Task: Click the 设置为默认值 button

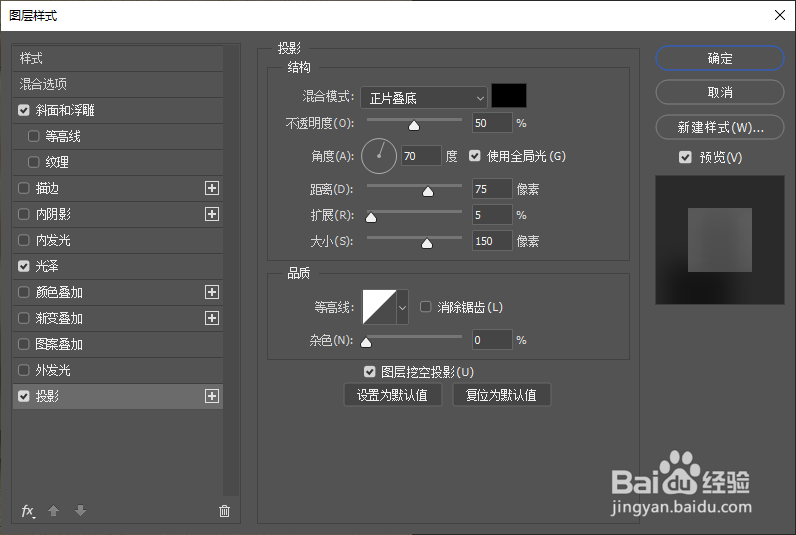Action: point(392,395)
